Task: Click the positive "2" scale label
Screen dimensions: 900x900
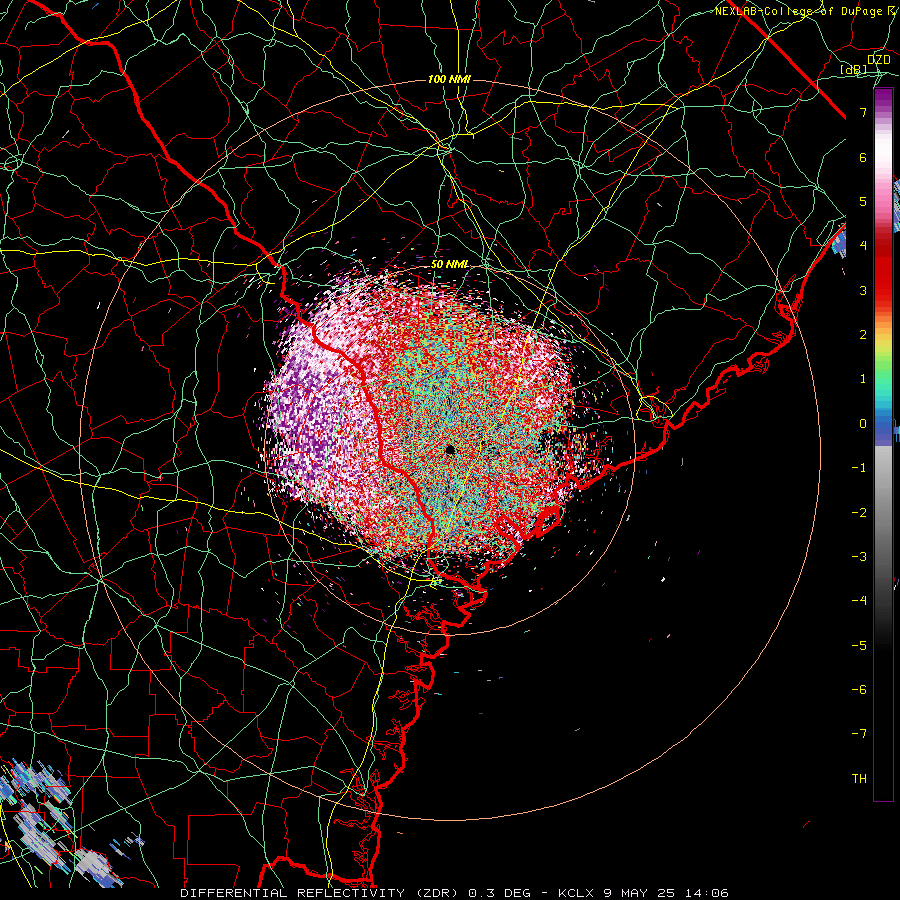Action: 863,335
